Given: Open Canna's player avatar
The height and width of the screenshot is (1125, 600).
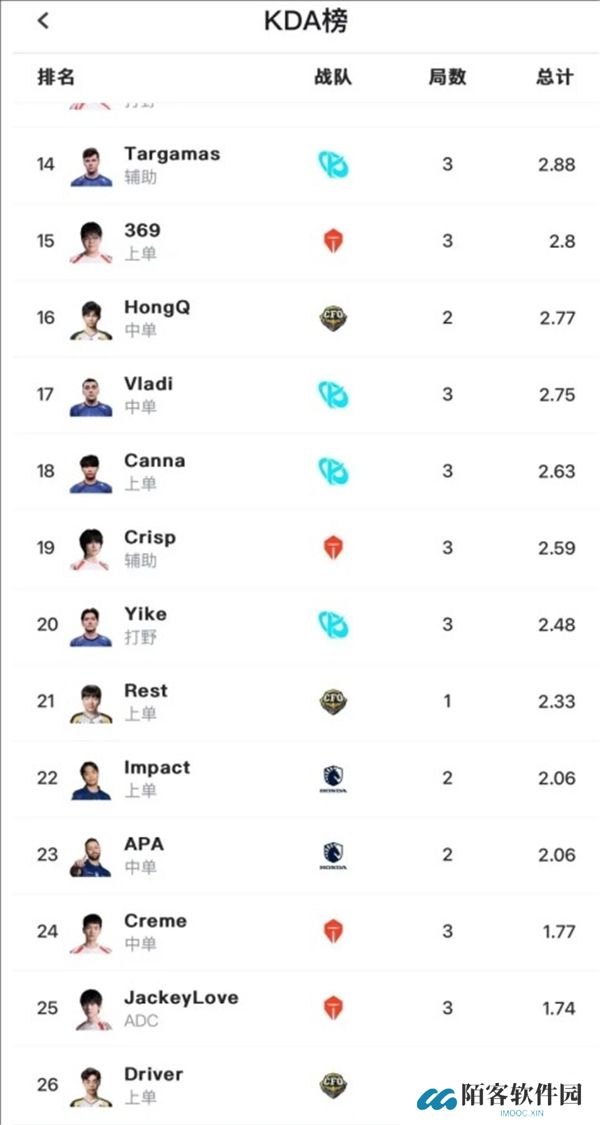Looking at the screenshot, I should 91,472.
